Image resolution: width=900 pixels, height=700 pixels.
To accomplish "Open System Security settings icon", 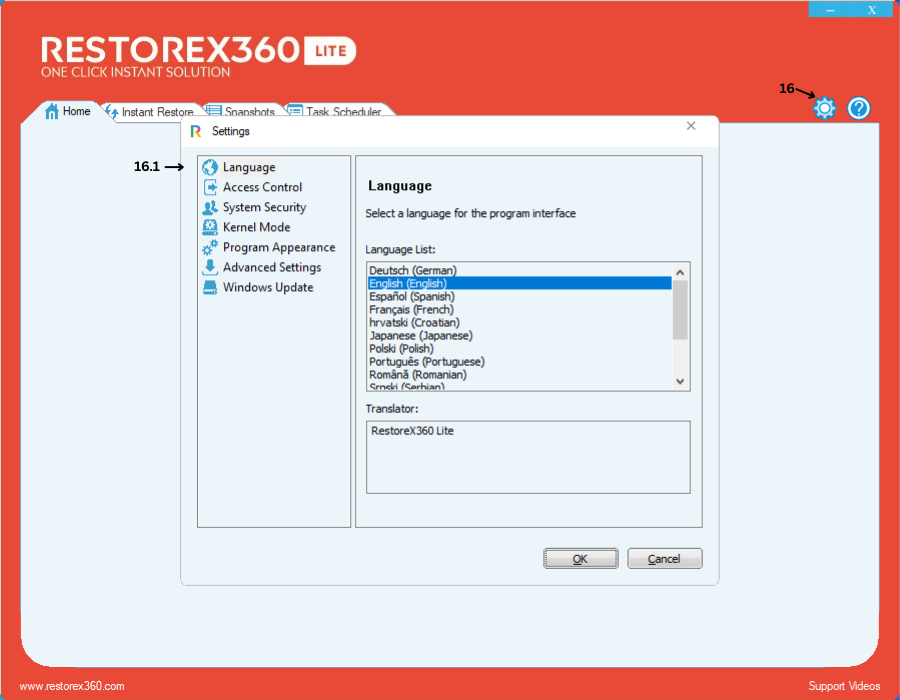I will [210, 208].
